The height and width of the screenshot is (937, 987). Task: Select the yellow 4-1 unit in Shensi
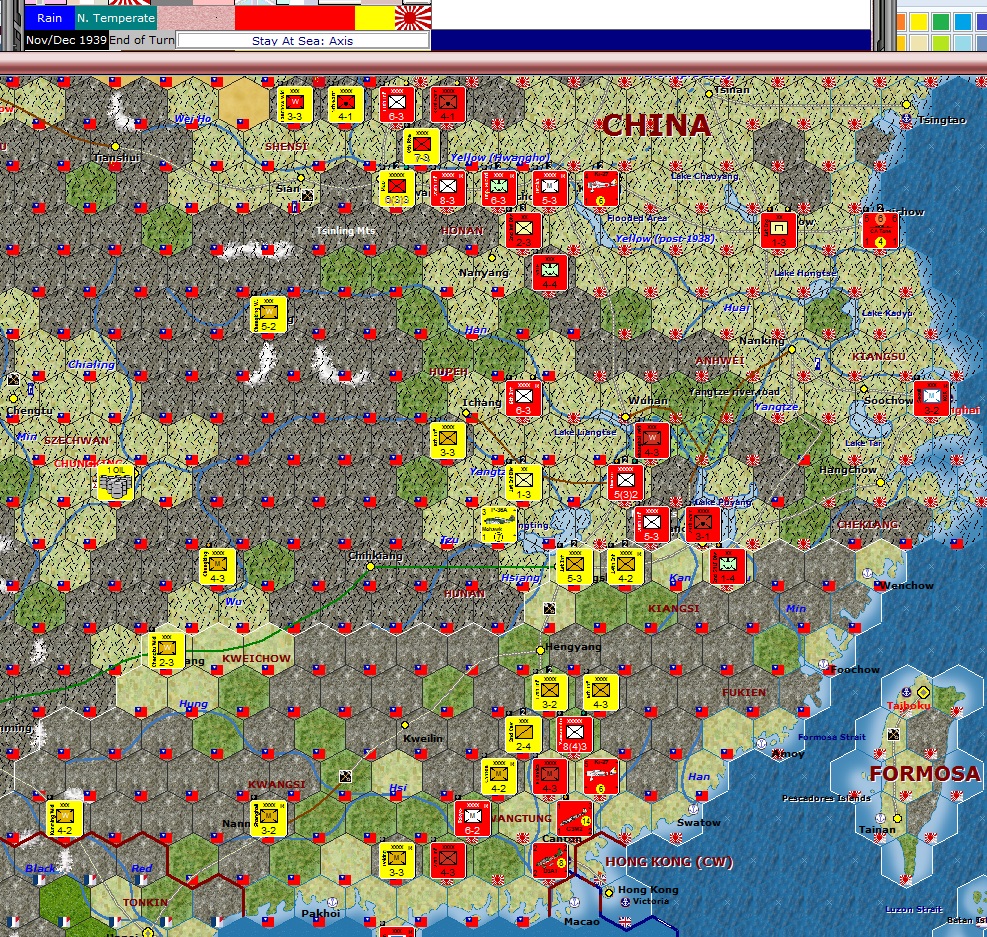pyautogui.click(x=345, y=104)
